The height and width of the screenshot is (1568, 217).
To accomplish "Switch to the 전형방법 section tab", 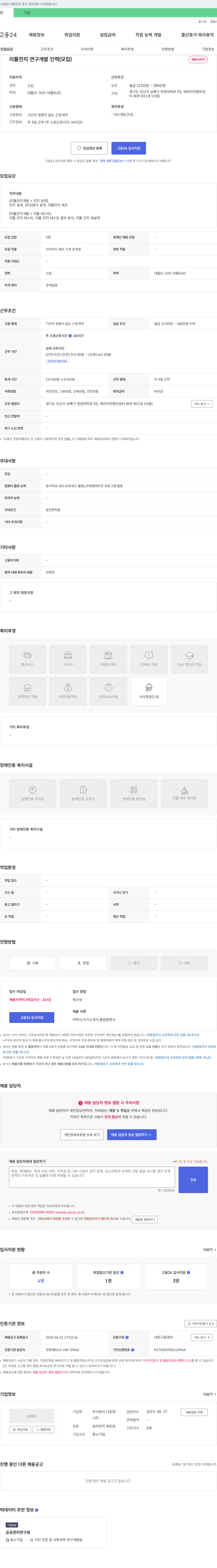I will (168, 49).
